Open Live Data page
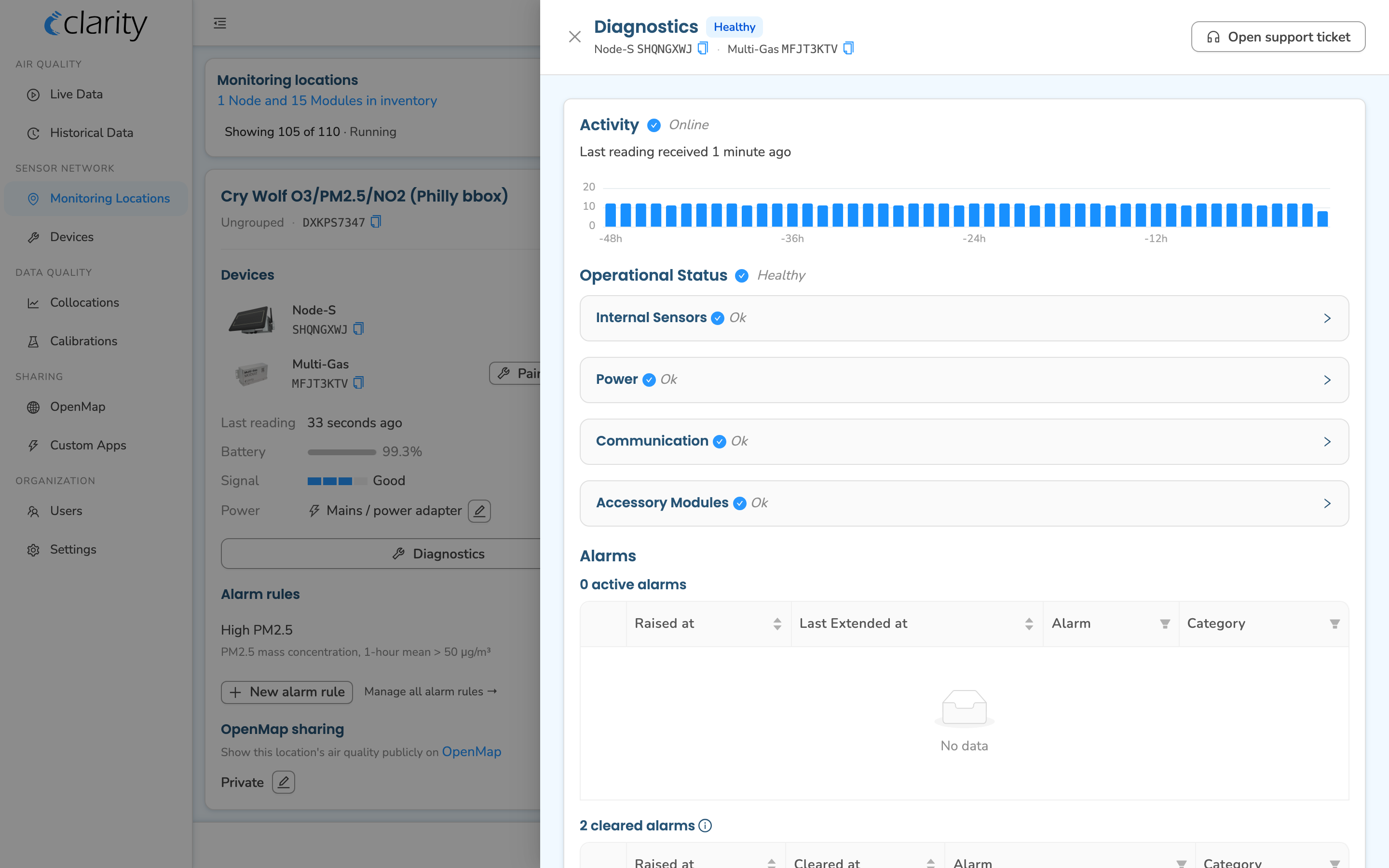This screenshot has width=1389, height=868. tap(76, 94)
